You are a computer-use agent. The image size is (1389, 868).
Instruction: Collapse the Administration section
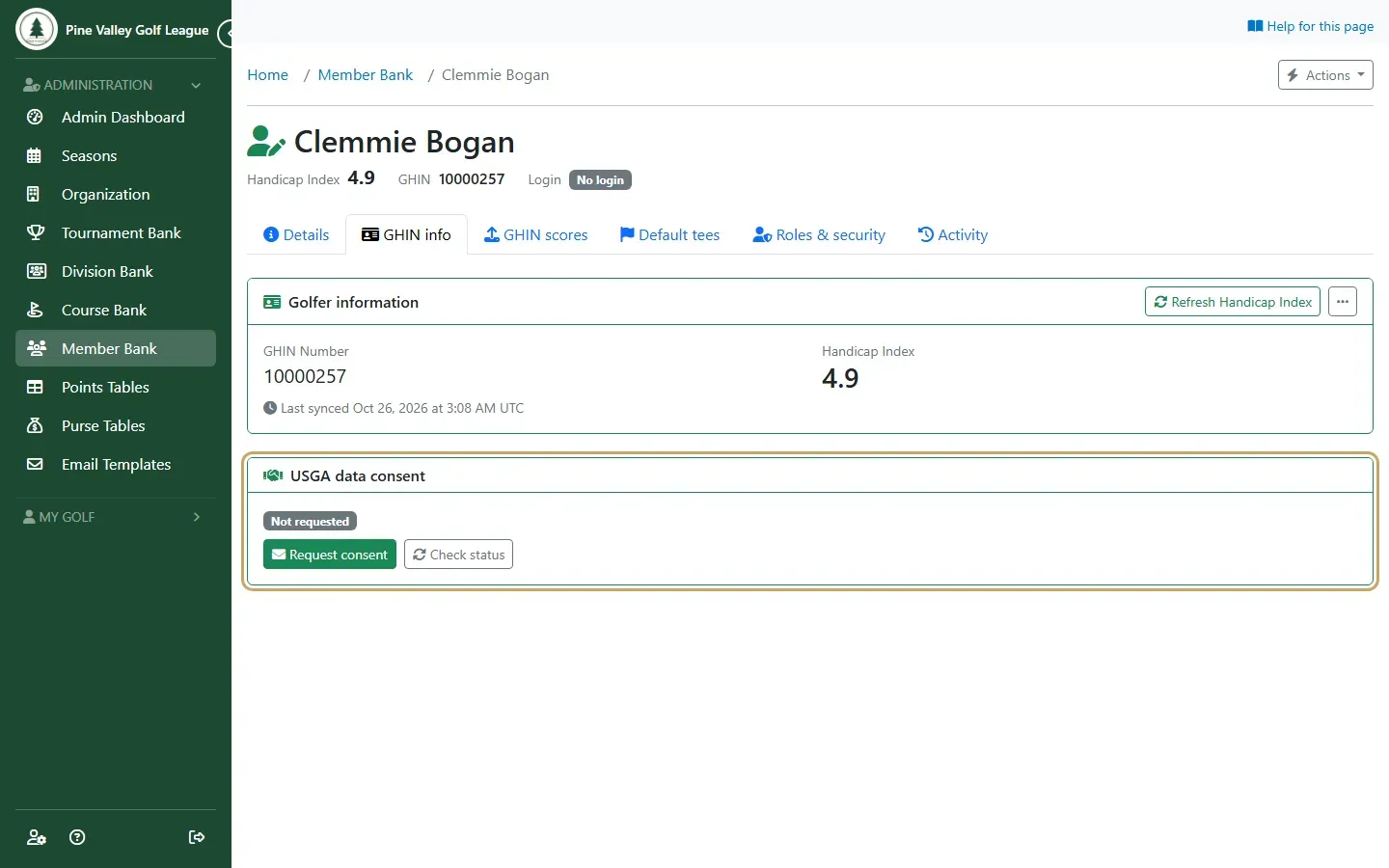coord(116,85)
